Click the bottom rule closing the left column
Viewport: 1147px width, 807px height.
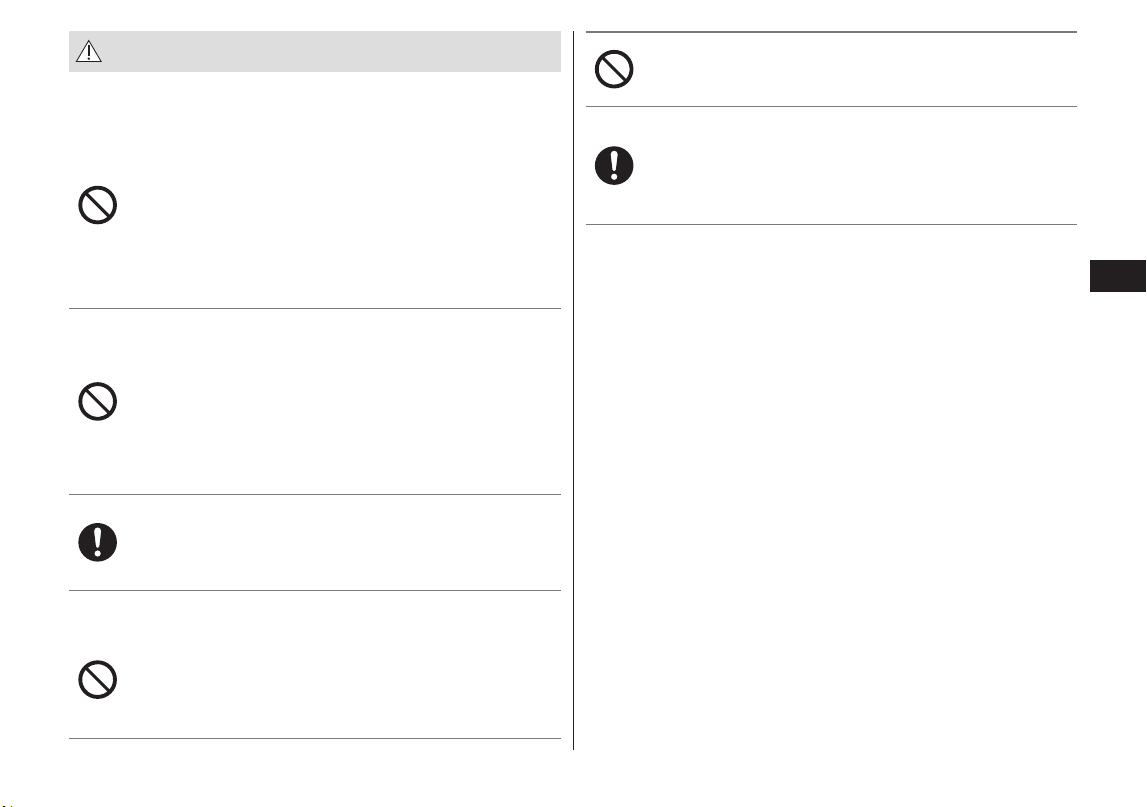click(x=315, y=738)
